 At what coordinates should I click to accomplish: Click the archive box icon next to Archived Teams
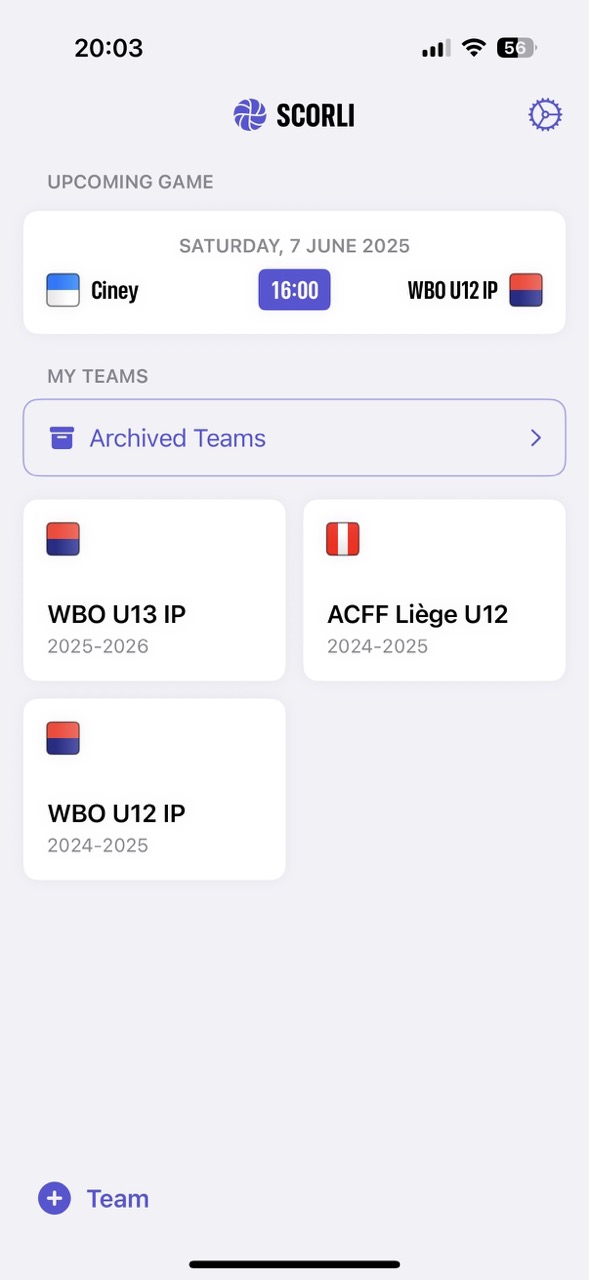coord(62,437)
